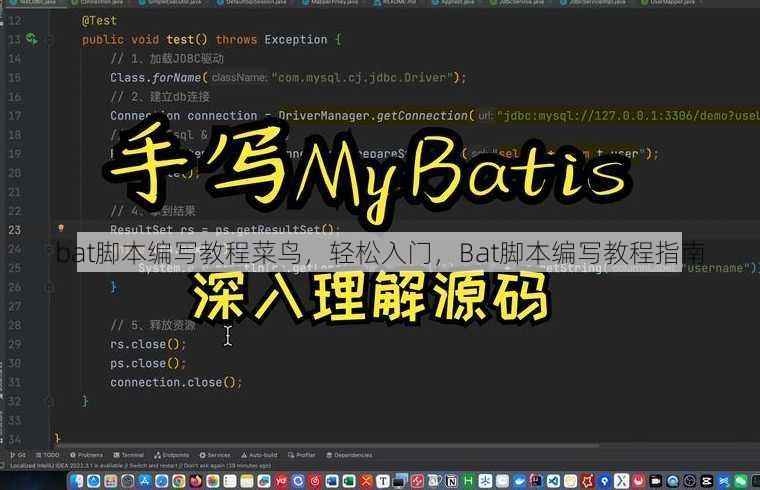
Task: Launch Visual Studio Code from the Dock
Action: coord(553,481)
